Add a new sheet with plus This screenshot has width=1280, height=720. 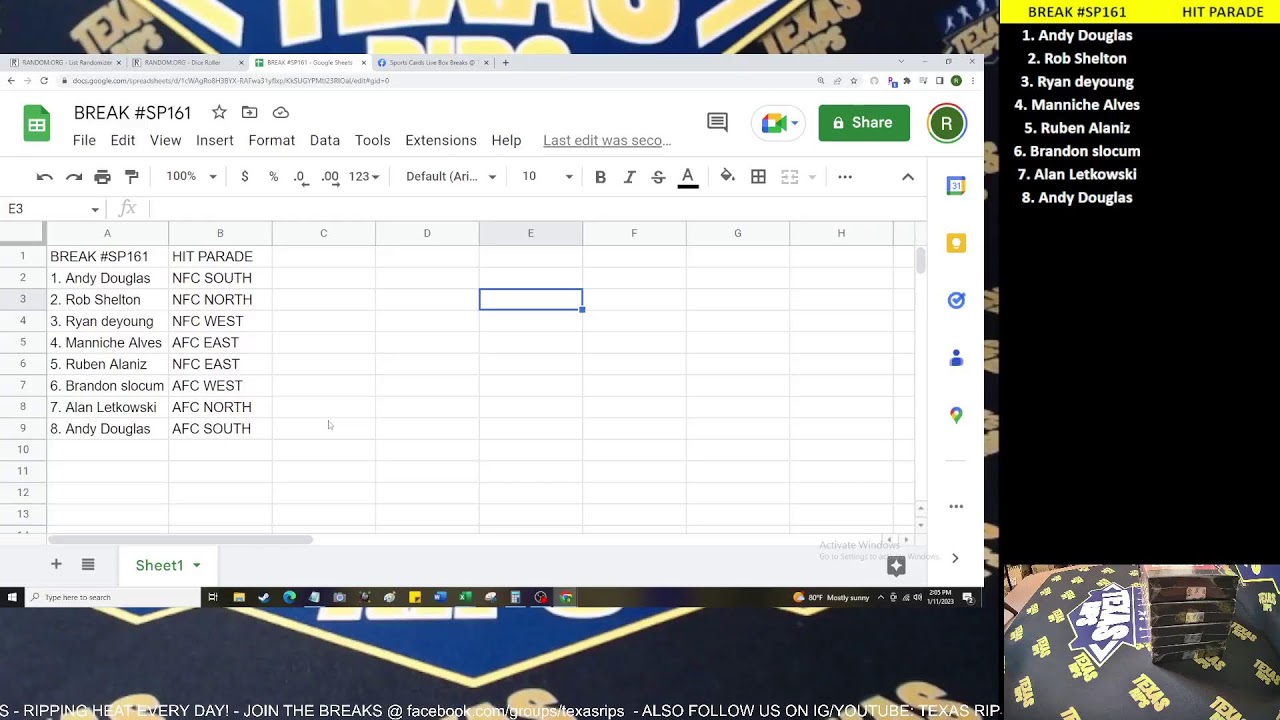pos(56,565)
